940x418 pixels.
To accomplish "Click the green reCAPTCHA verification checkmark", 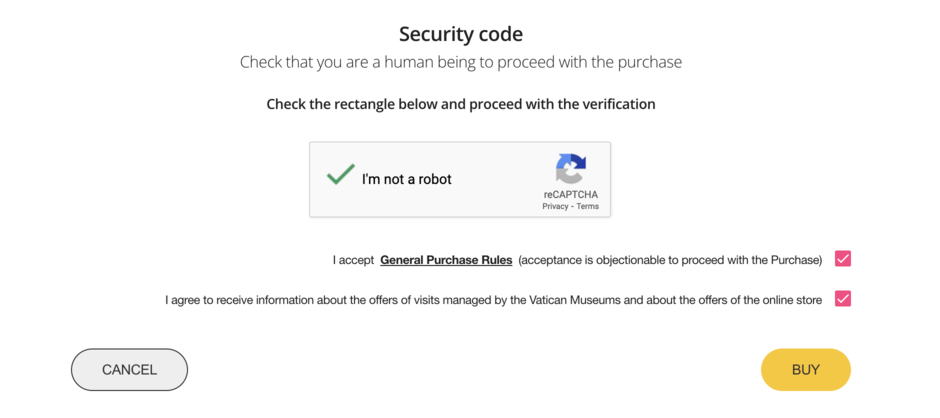I will (x=340, y=175).
